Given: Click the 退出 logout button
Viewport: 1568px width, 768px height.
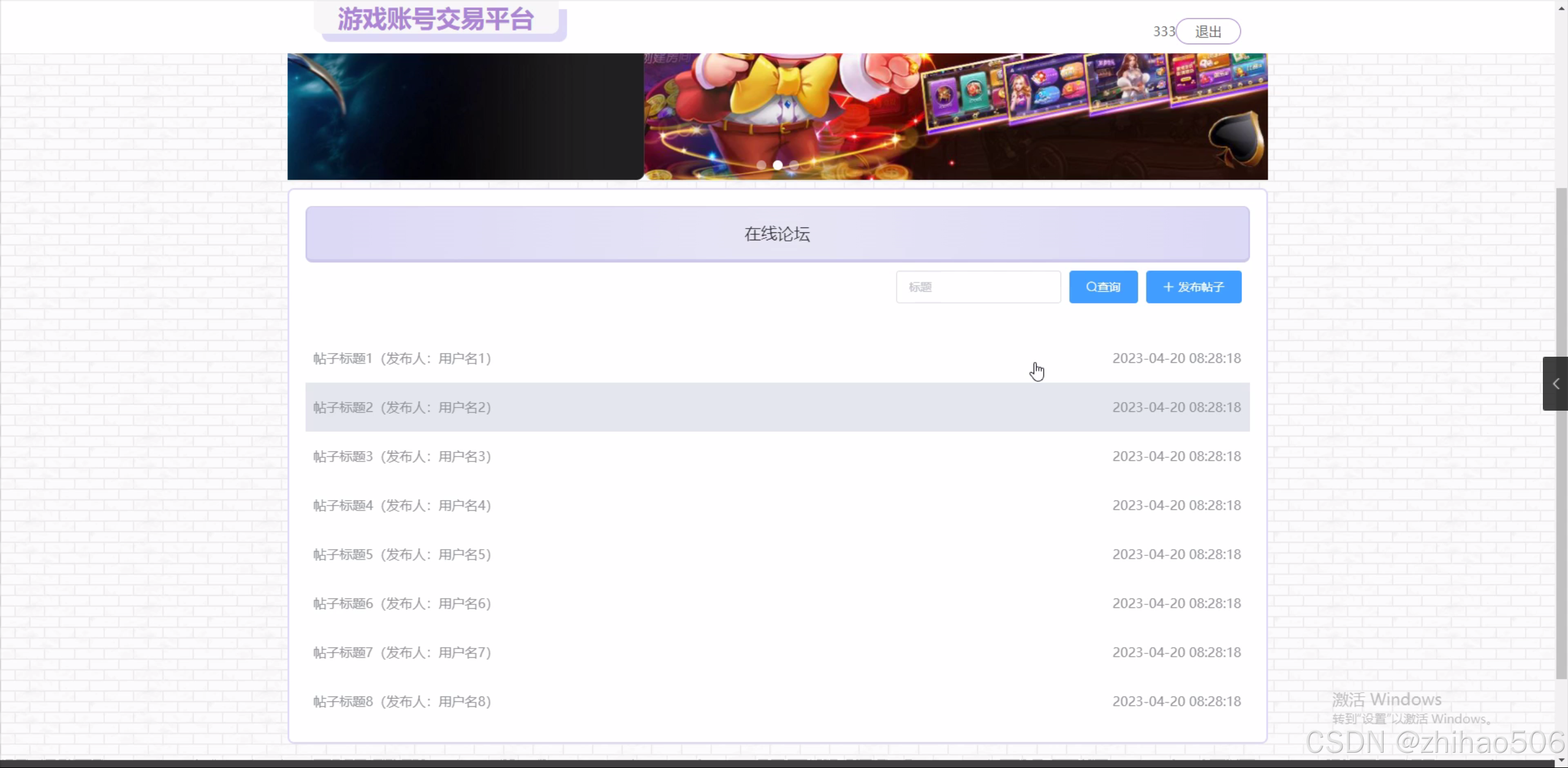Looking at the screenshot, I should click(x=1208, y=31).
